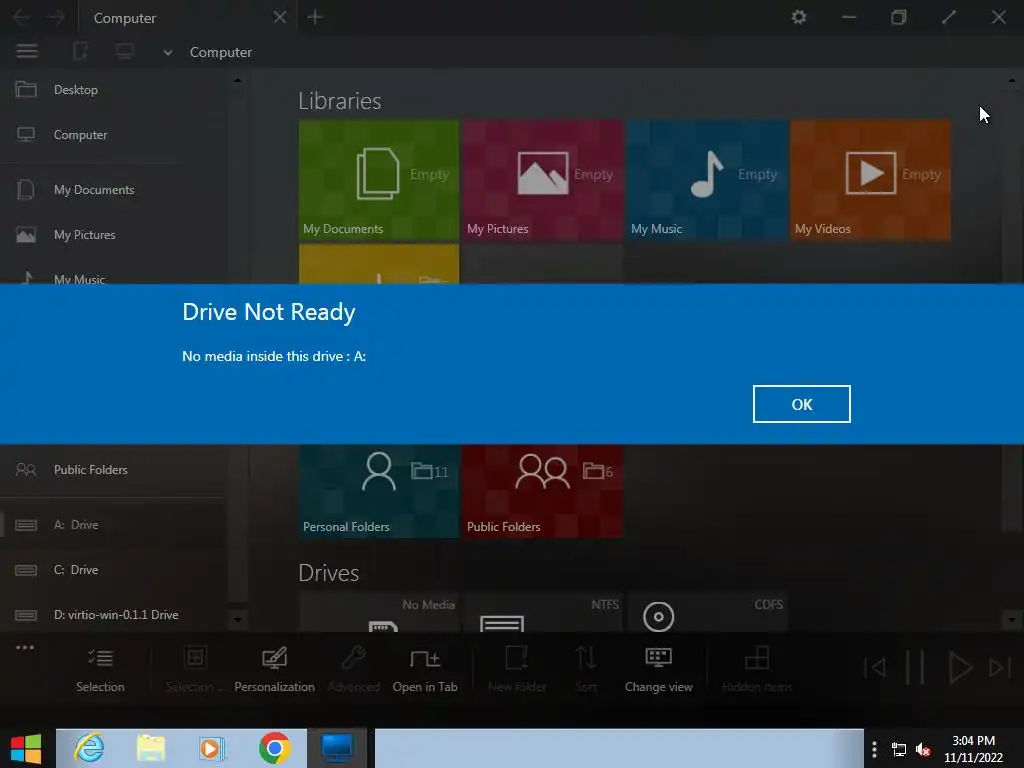Close the Computer tab
This screenshot has width=1024, height=768.
pos(280,17)
